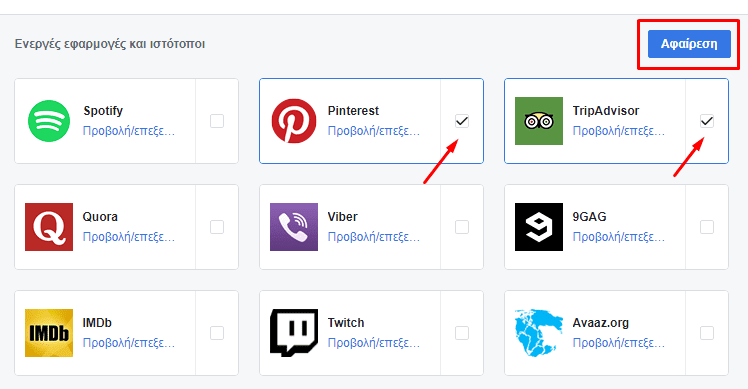Open Προβολή/επεξε… link under IMDb
The height and width of the screenshot is (389, 748).
pyautogui.click(x=129, y=343)
